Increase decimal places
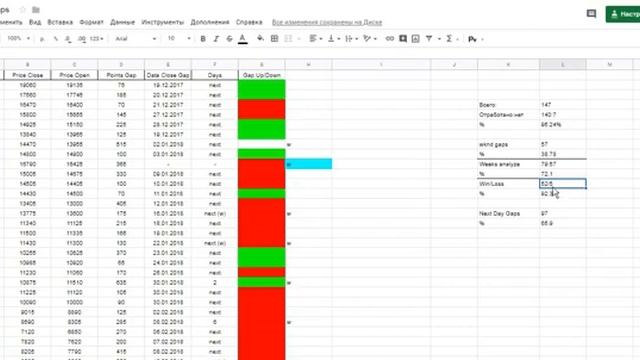Screen dimensions: 640x360 pos(81,39)
